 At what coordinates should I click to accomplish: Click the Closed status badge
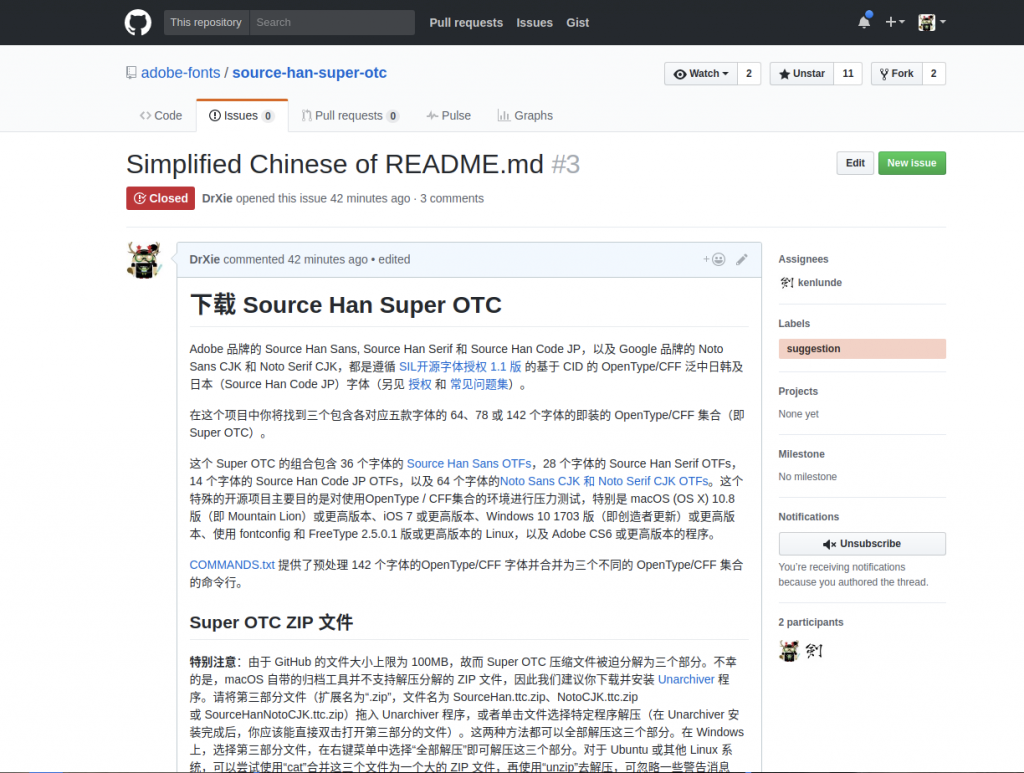click(x=161, y=198)
